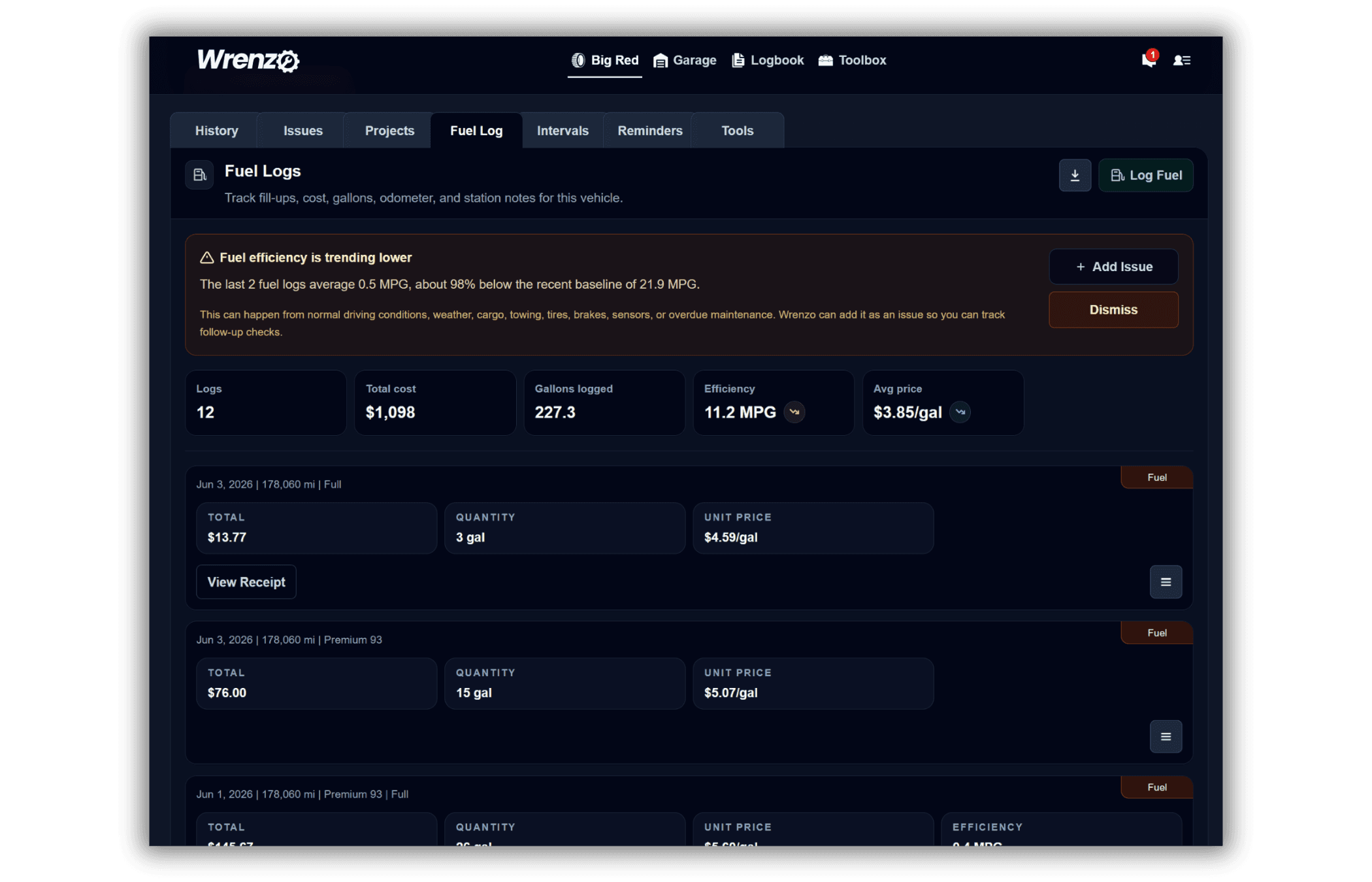Click the fuel pump icon beside Fuel Logs
Image resolution: width=1372 pixels, height=882 pixels.
click(x=200, y=174)
